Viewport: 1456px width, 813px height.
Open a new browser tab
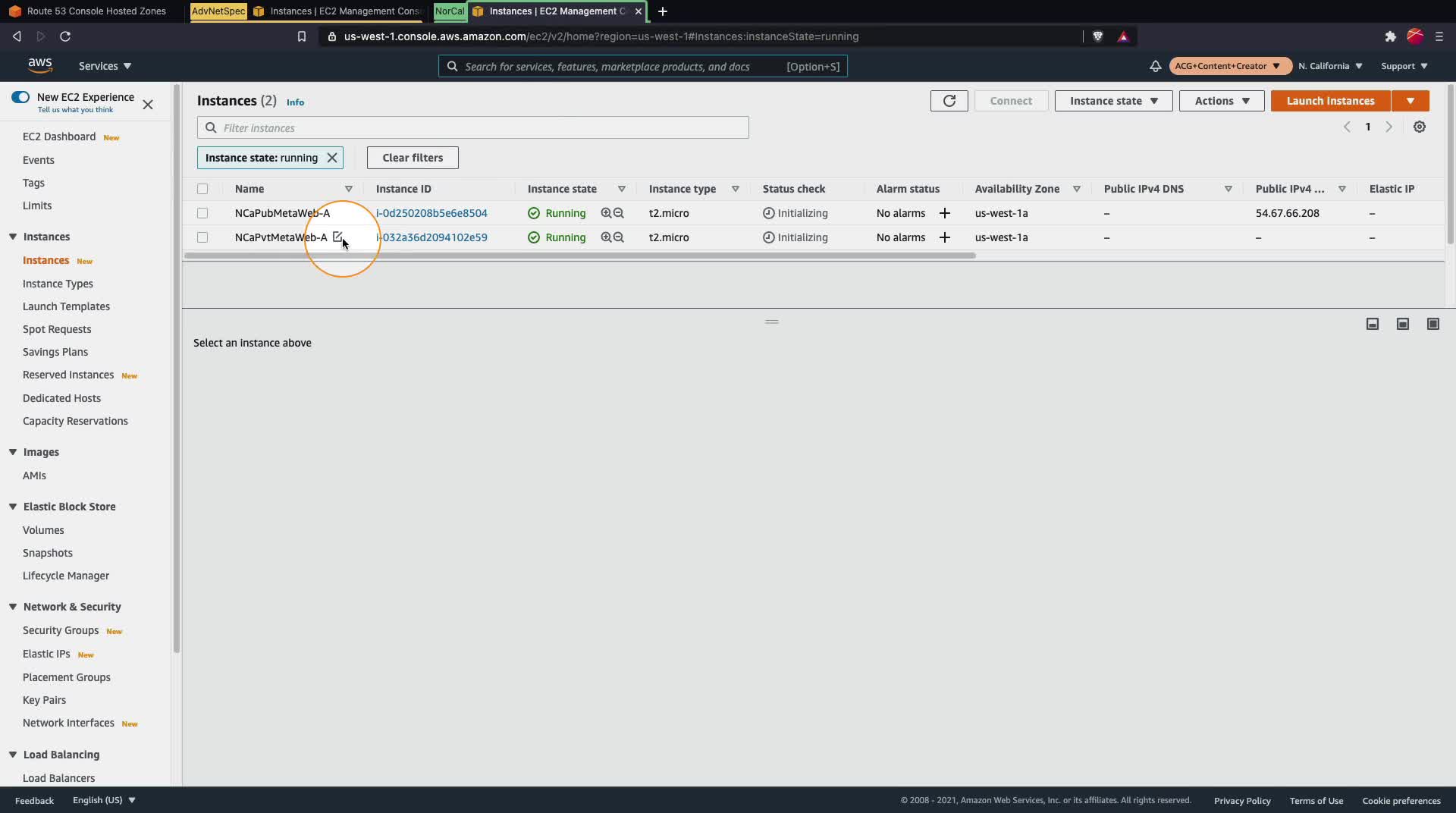pyautogui.click(x=663, y=11)
